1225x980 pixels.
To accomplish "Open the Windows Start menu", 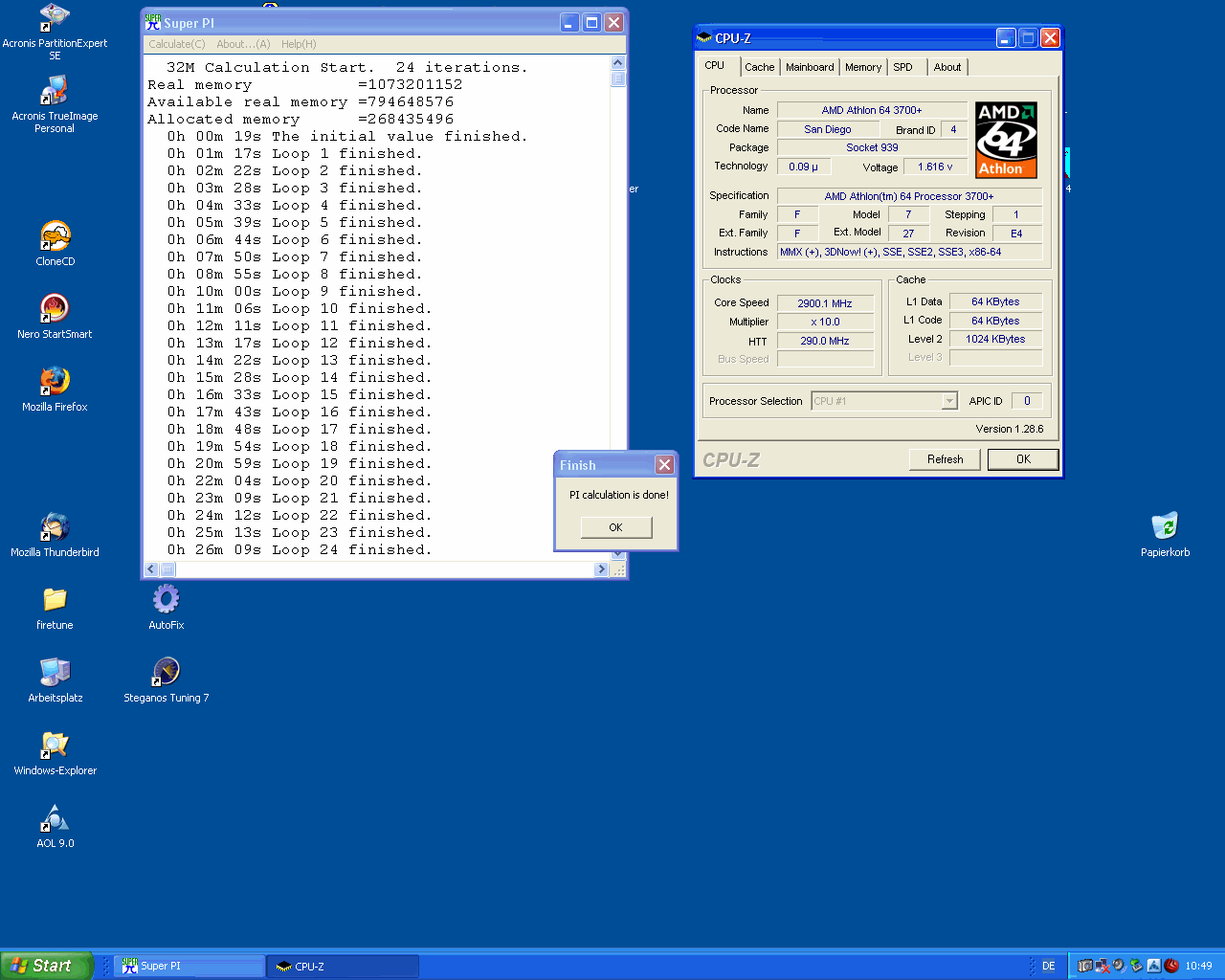I will click(x=46, y=966).
